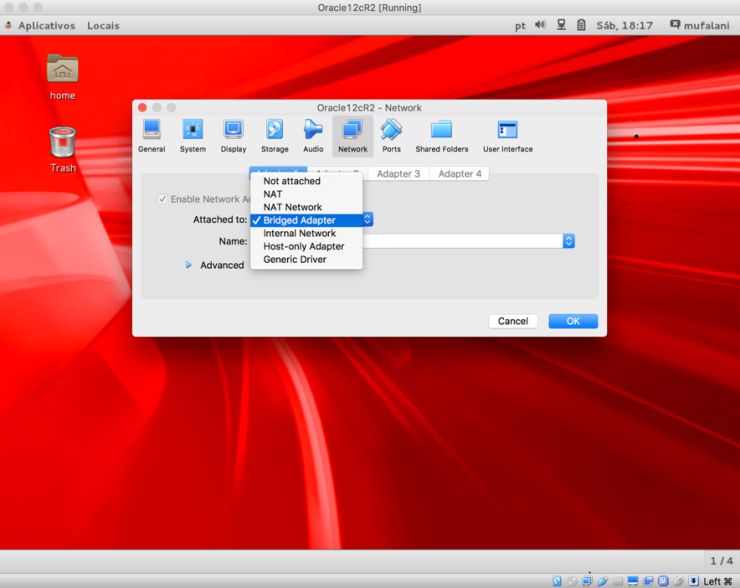Toggle Enable Network Adapter checkbox

pos(163,199)
